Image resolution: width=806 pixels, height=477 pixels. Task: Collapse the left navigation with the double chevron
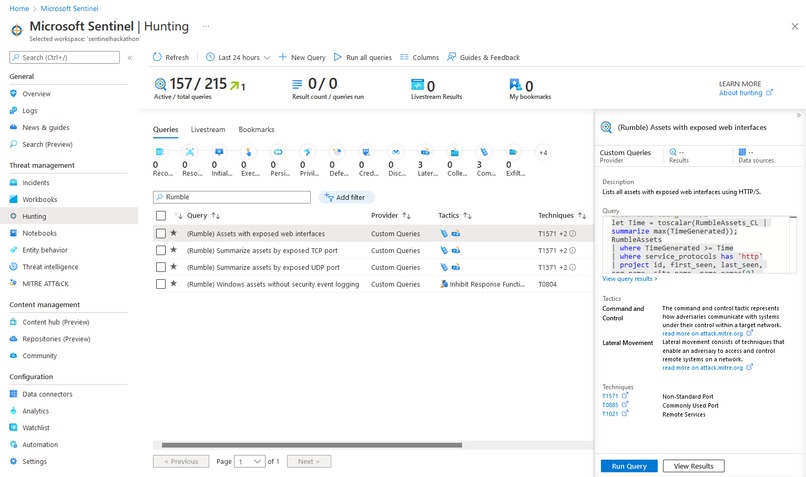click(x=130, y=58)
